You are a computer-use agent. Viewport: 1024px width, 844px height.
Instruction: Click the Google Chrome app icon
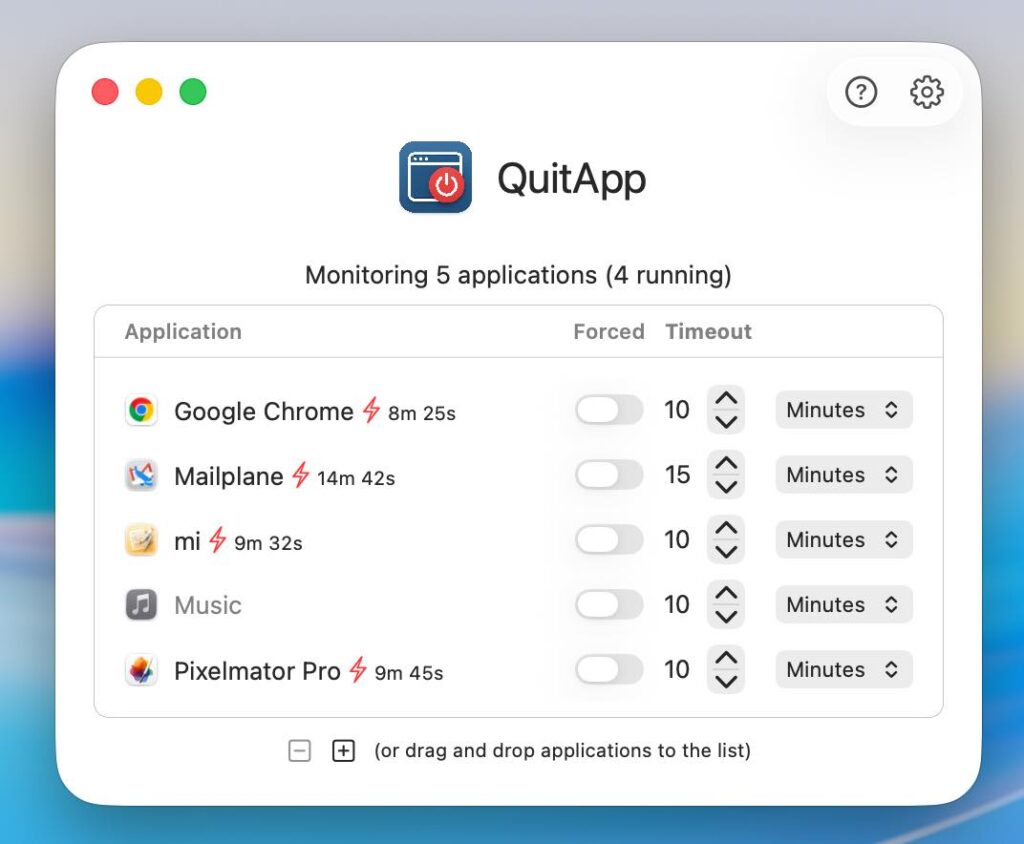pyautogui.click(x=141, y=411)
